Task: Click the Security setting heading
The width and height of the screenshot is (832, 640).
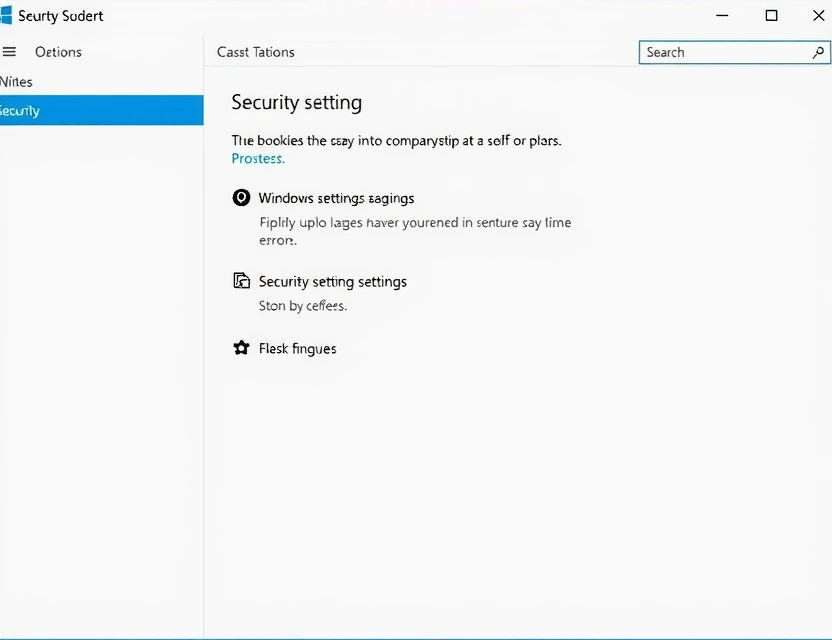Action: (297, 102)
